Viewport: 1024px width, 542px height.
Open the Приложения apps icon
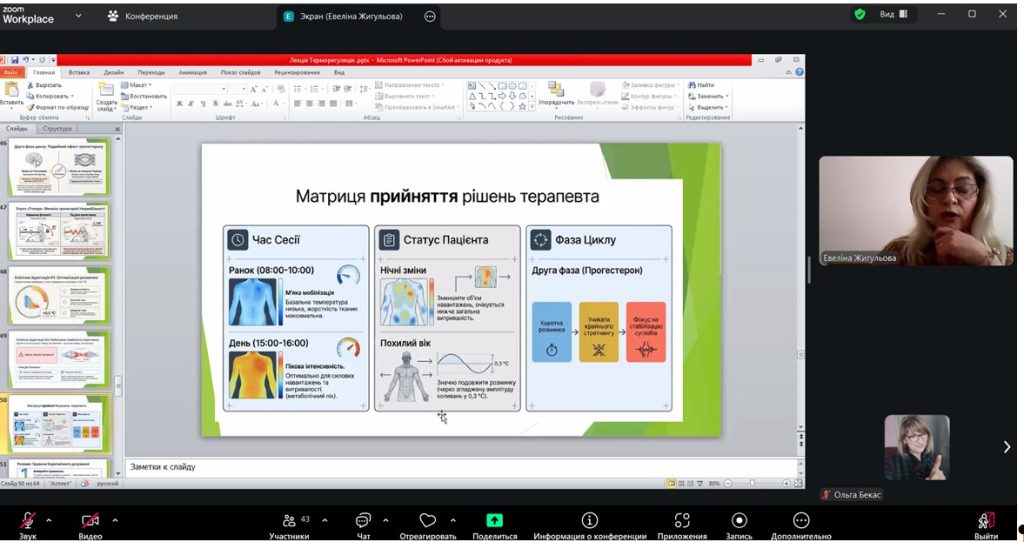point(682,521)
